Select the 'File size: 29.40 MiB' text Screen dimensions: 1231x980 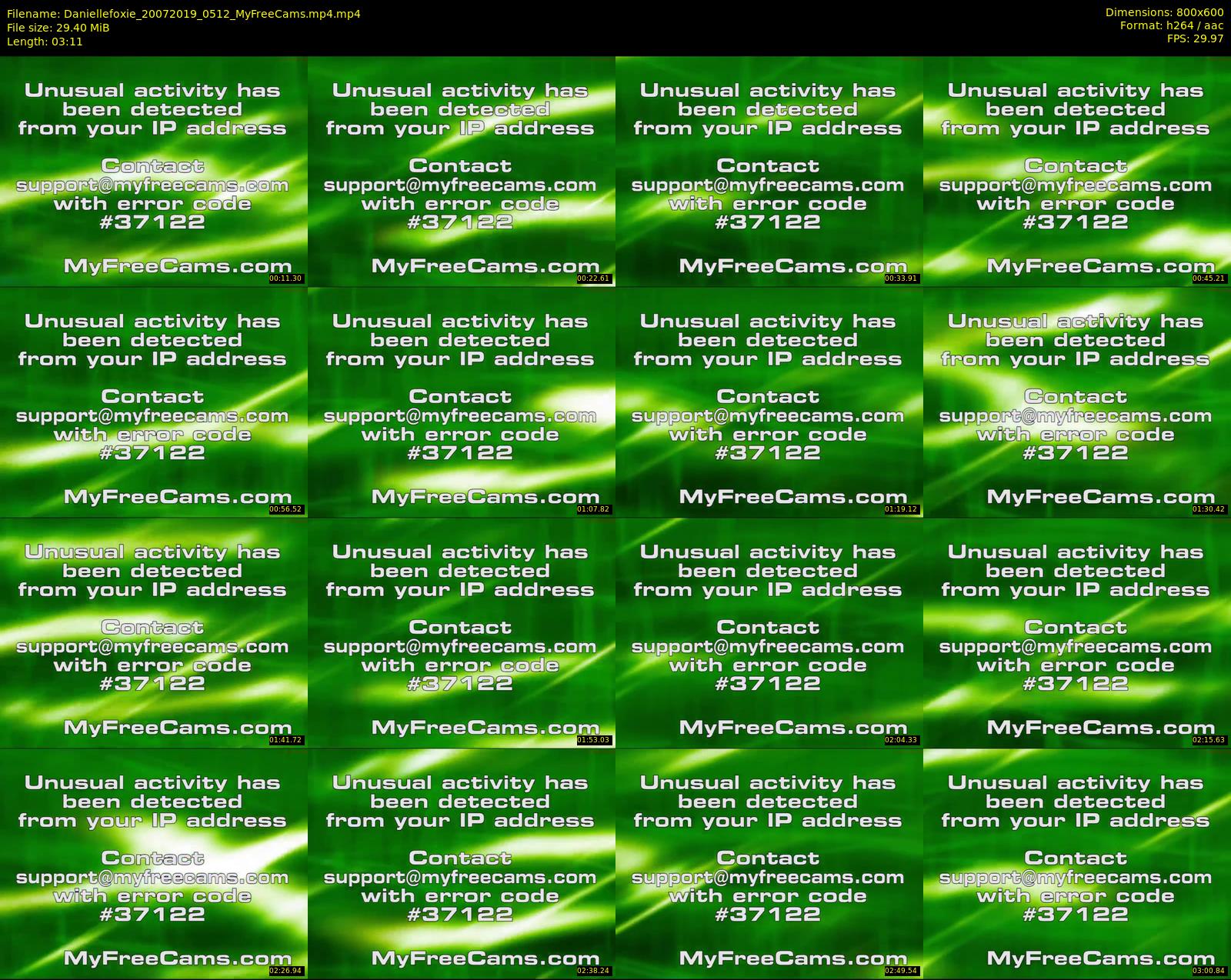coord(58,28)
